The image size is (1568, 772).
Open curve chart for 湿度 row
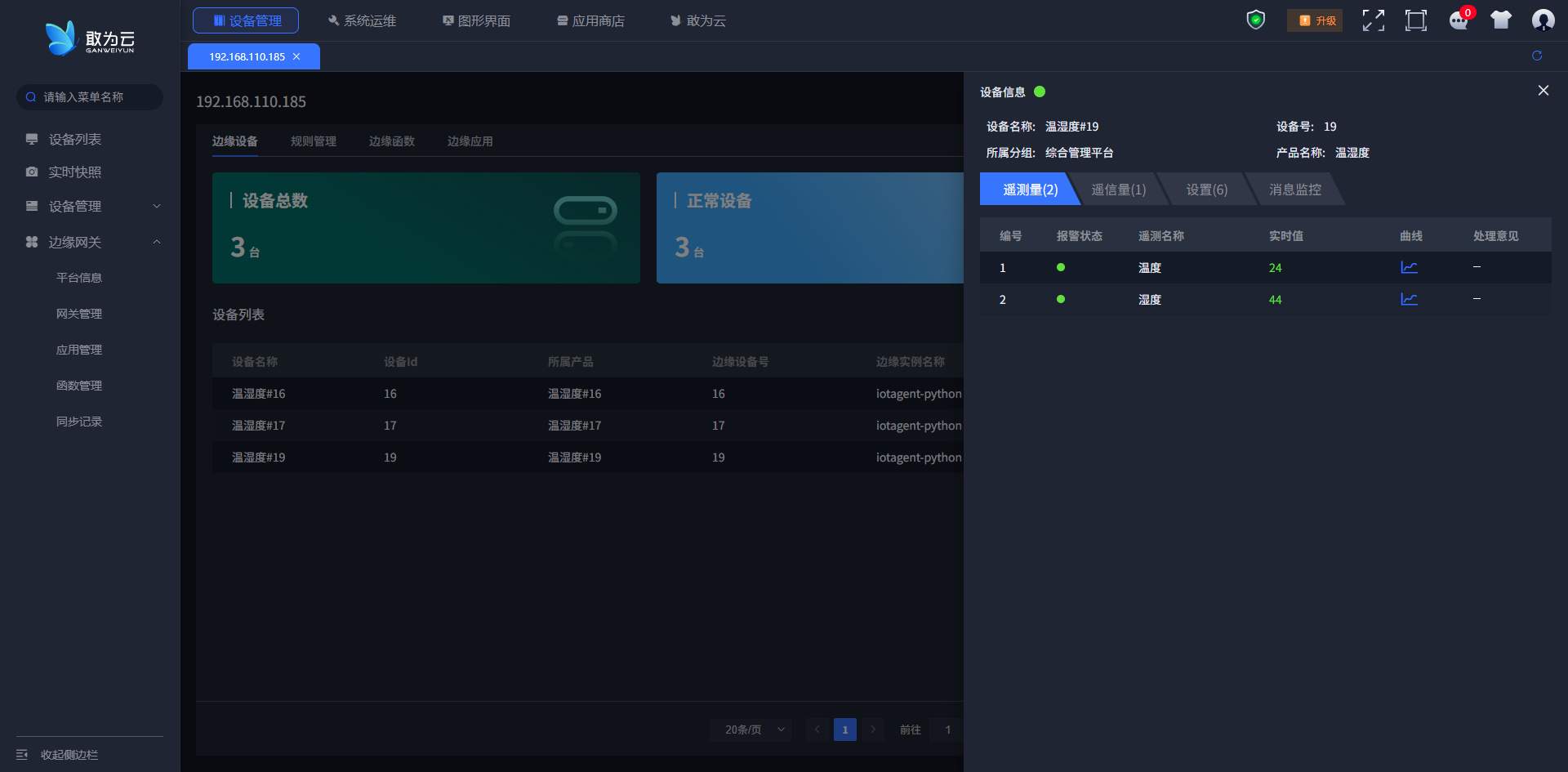coord(1410,299)
